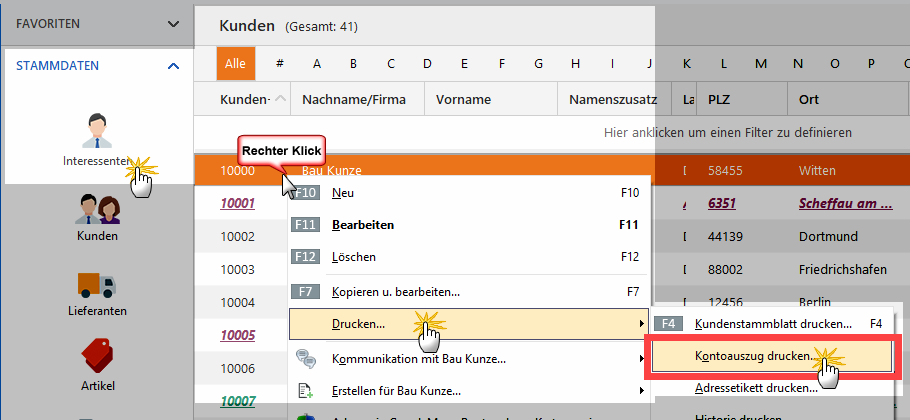
Task: Filter customers by letter E
Action: coord(464,64)
